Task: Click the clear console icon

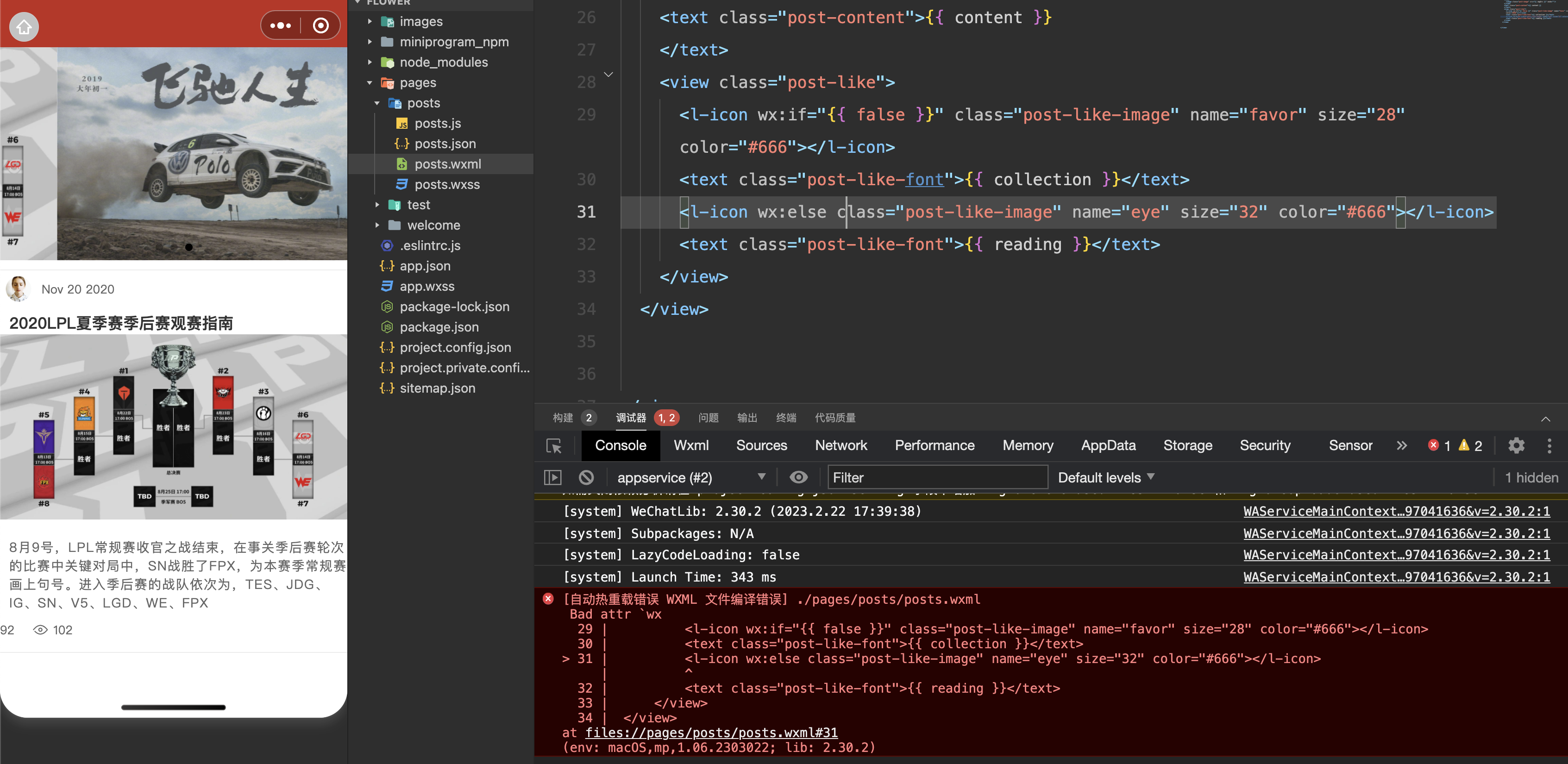Action: click(584, 476)
